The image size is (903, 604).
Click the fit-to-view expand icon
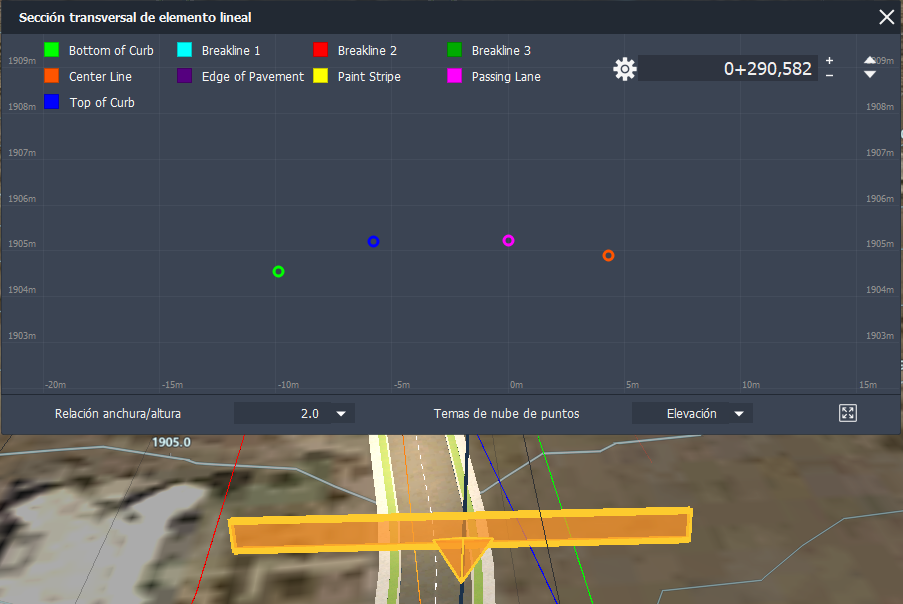pos(848,413)
